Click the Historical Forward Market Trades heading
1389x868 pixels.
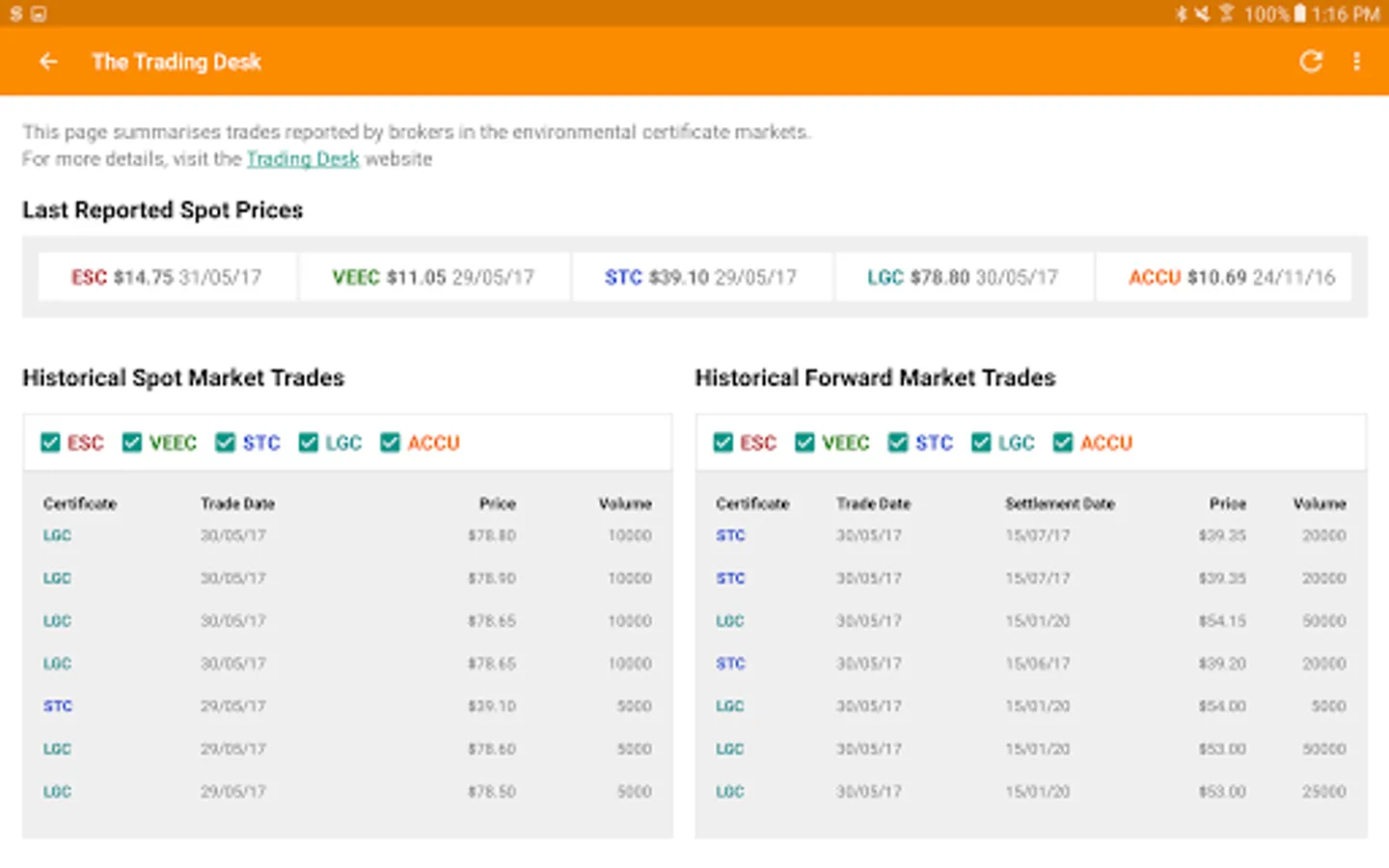pyautogui.click(x=876, y=378)
